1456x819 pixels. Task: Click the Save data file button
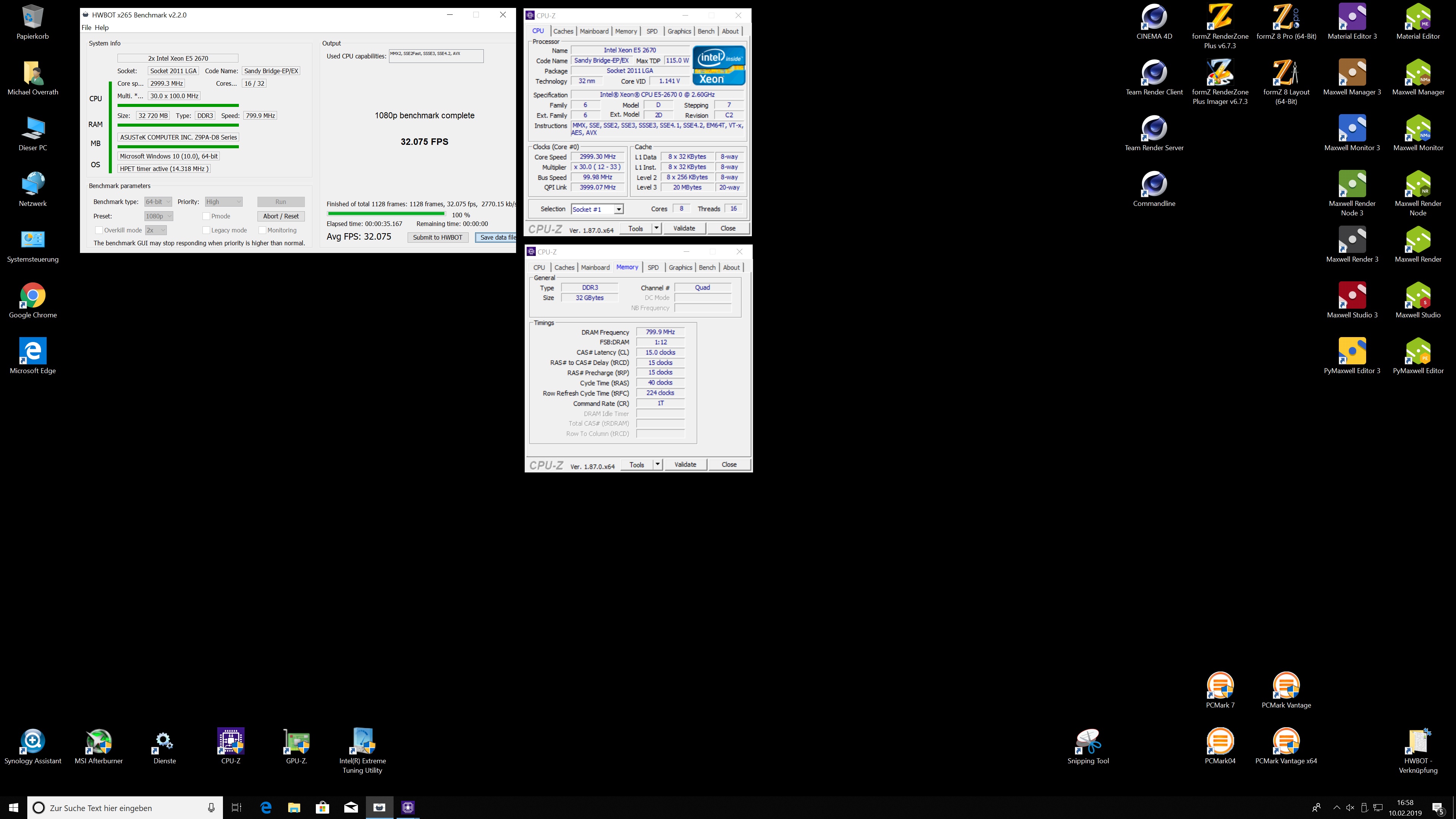pos(496,237)
